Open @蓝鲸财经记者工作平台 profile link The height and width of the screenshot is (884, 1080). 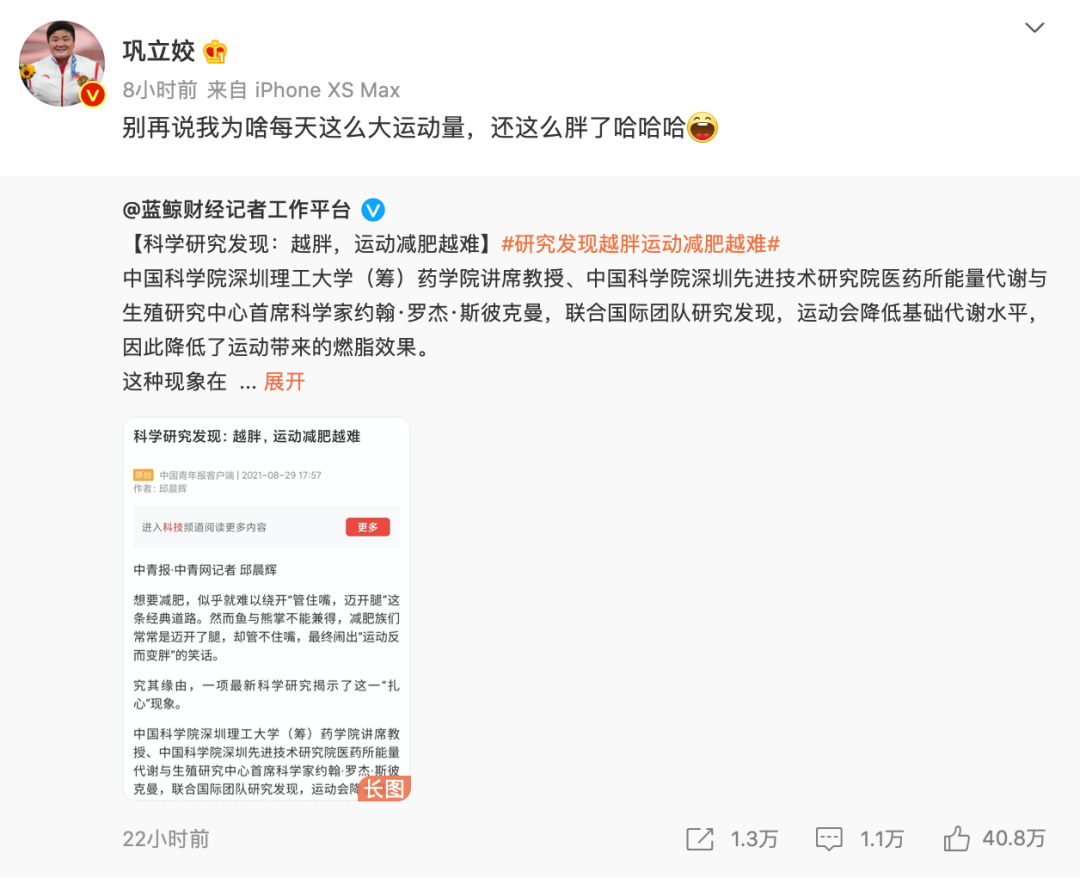237,209
